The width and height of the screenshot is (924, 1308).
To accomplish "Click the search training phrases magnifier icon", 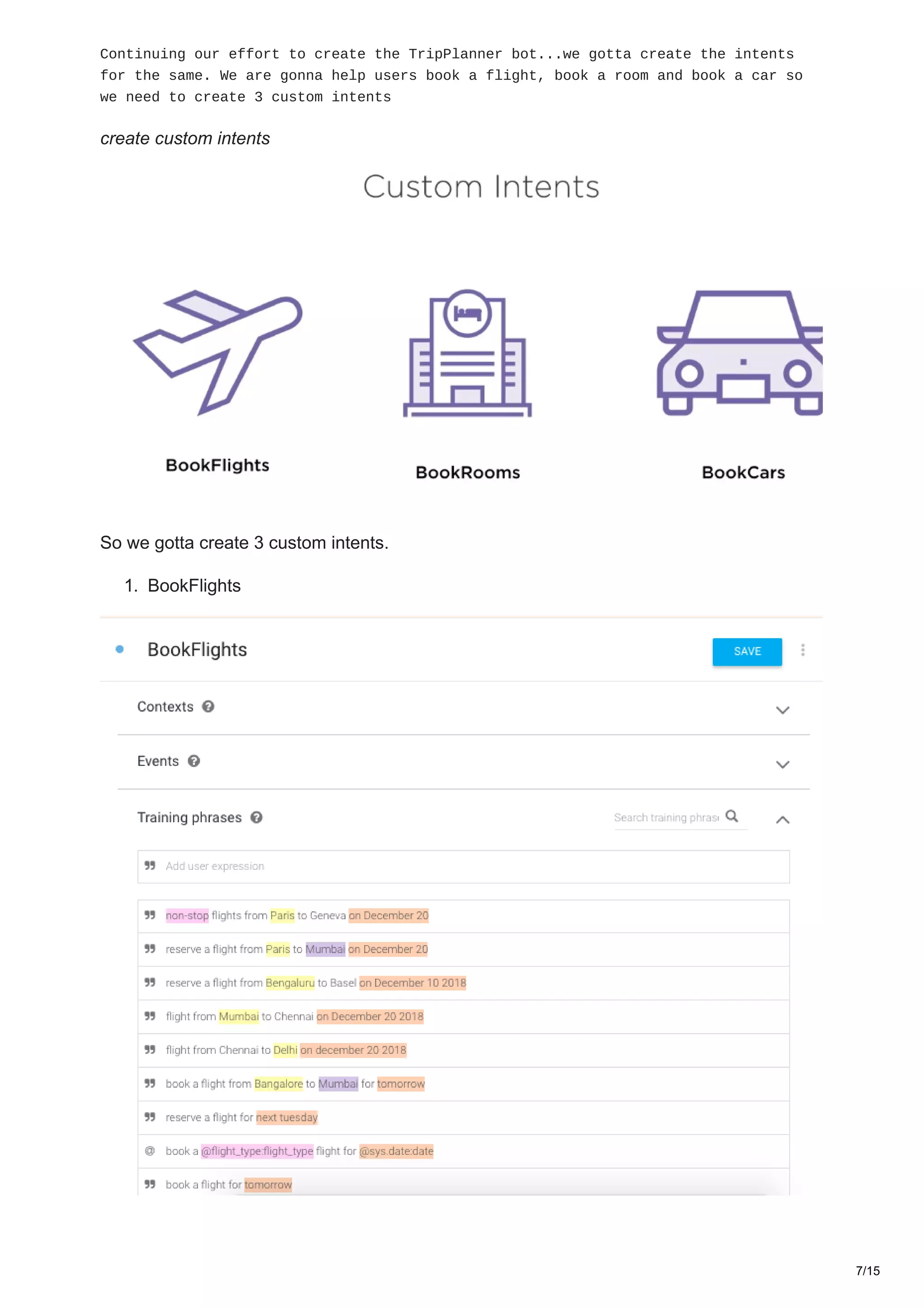I will (x=731, y=816).
